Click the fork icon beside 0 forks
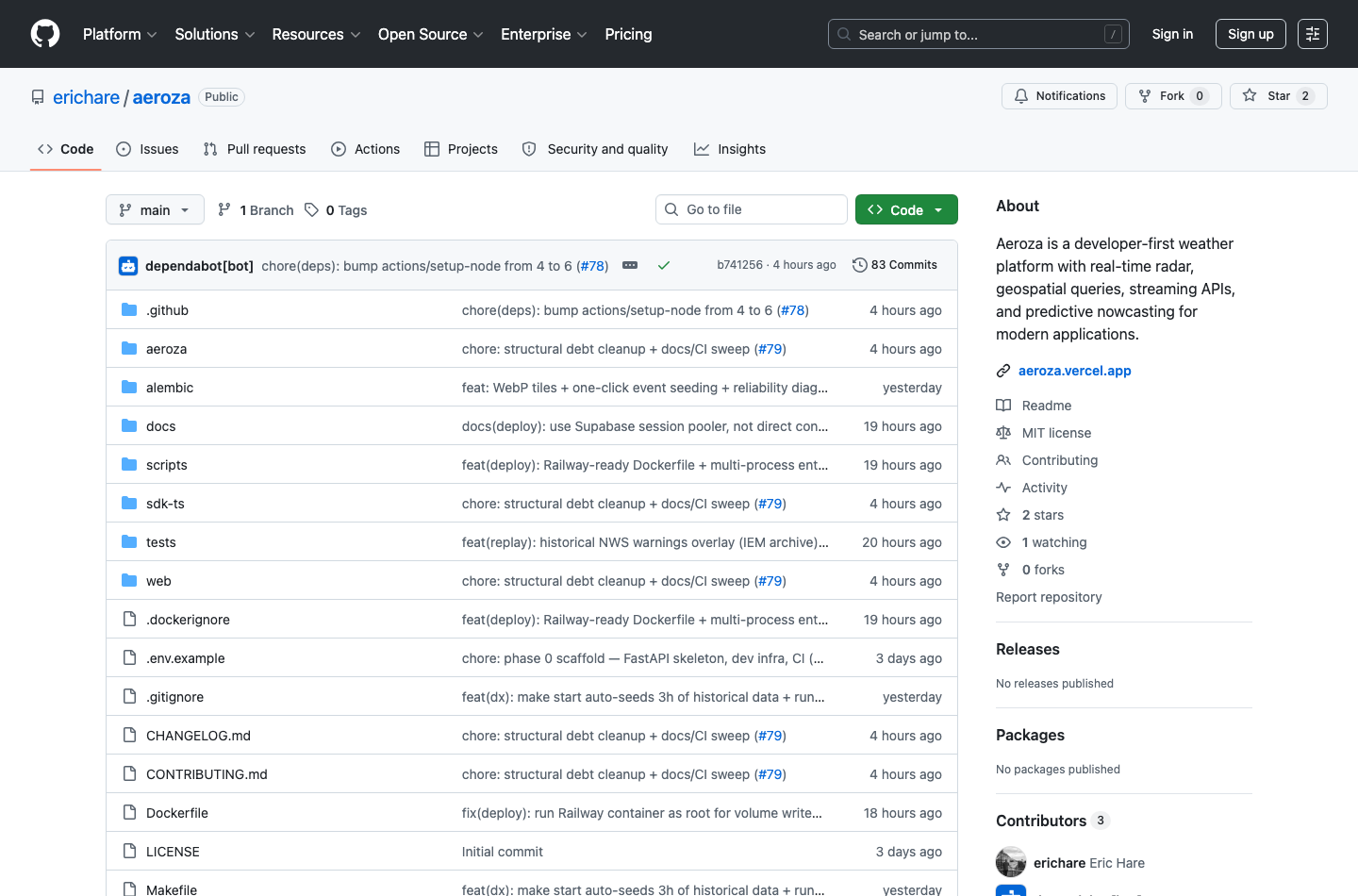Image resolution: width=1358 pixels, height=896 pixels. coord(1003,570)
